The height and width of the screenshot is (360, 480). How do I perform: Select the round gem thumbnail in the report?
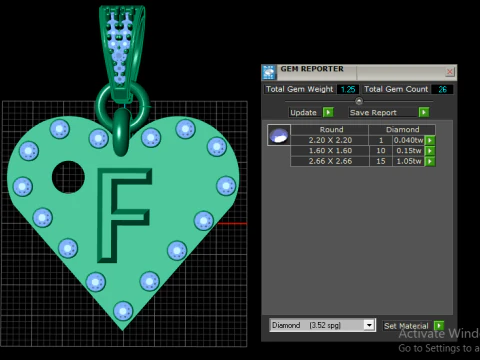(x=279, y=135)
